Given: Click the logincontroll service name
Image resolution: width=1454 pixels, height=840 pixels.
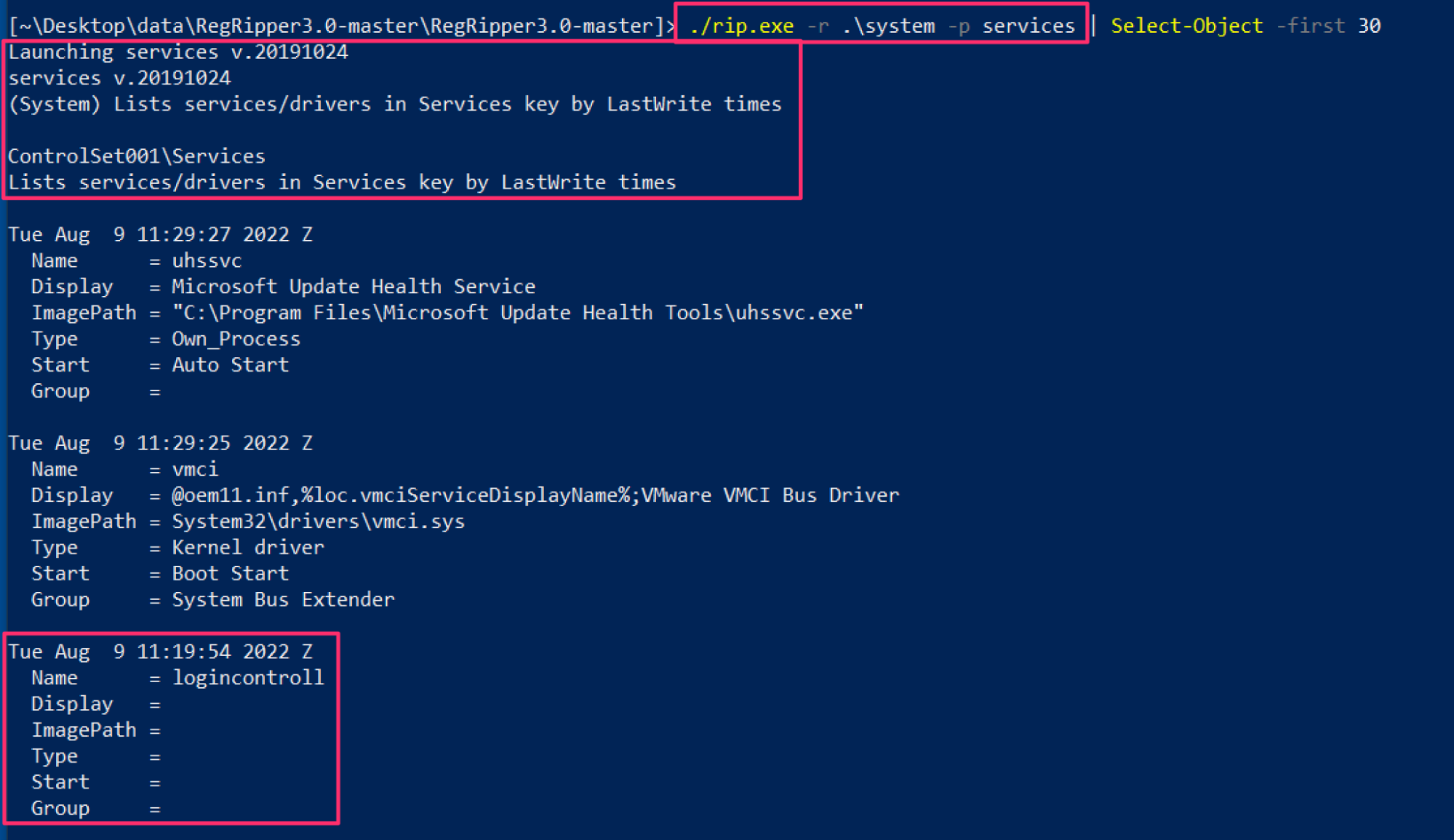Looking at the screenshot, I should coord(248,678).
